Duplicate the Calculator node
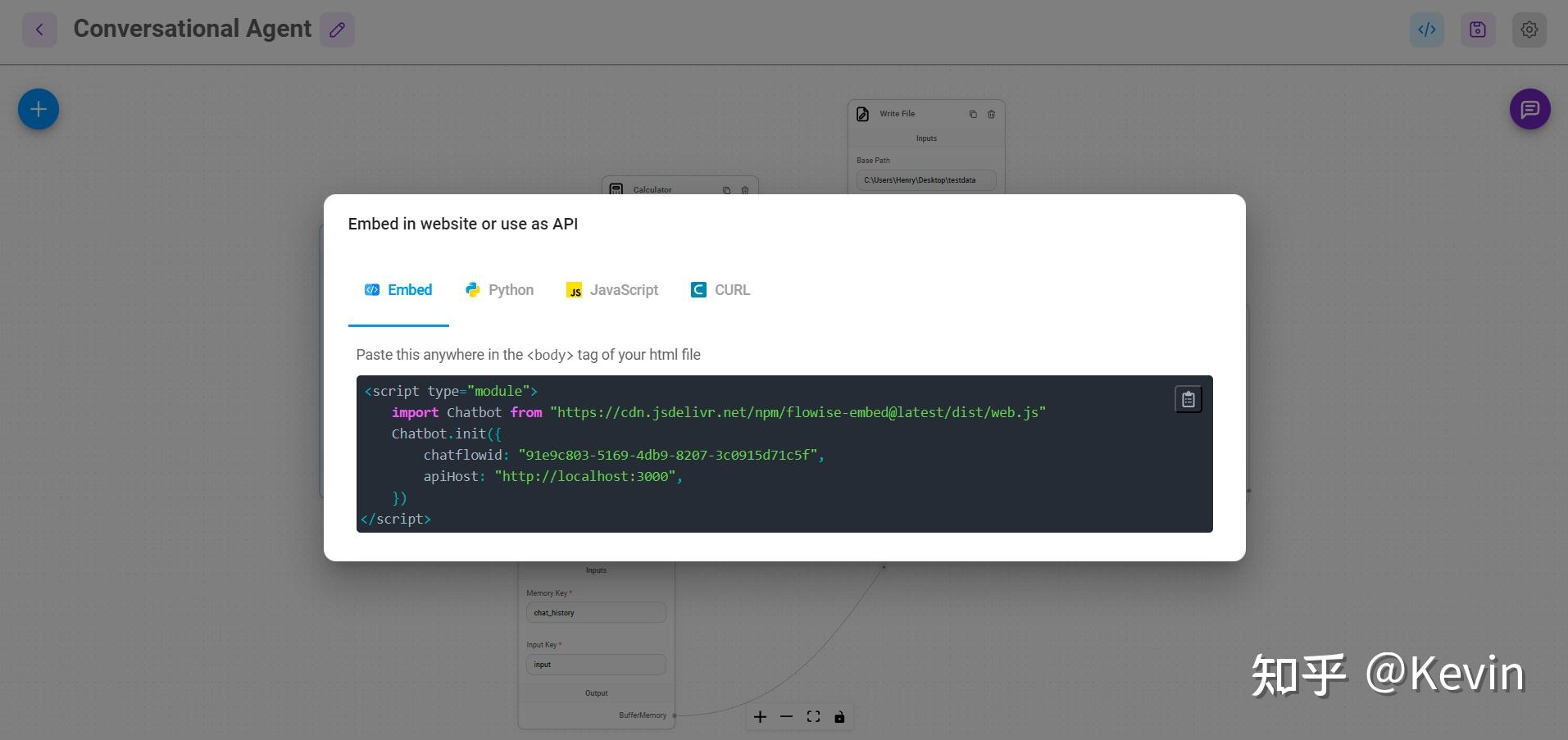This screenshot has height=740, width=1568. 726,190
